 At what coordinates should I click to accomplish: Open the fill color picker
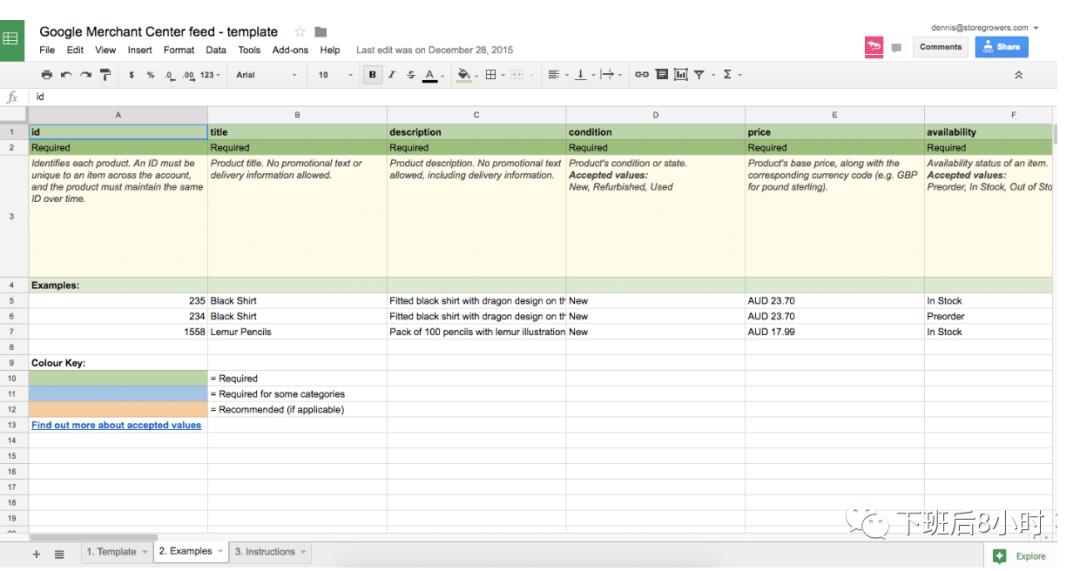click(x=466, y=75)
